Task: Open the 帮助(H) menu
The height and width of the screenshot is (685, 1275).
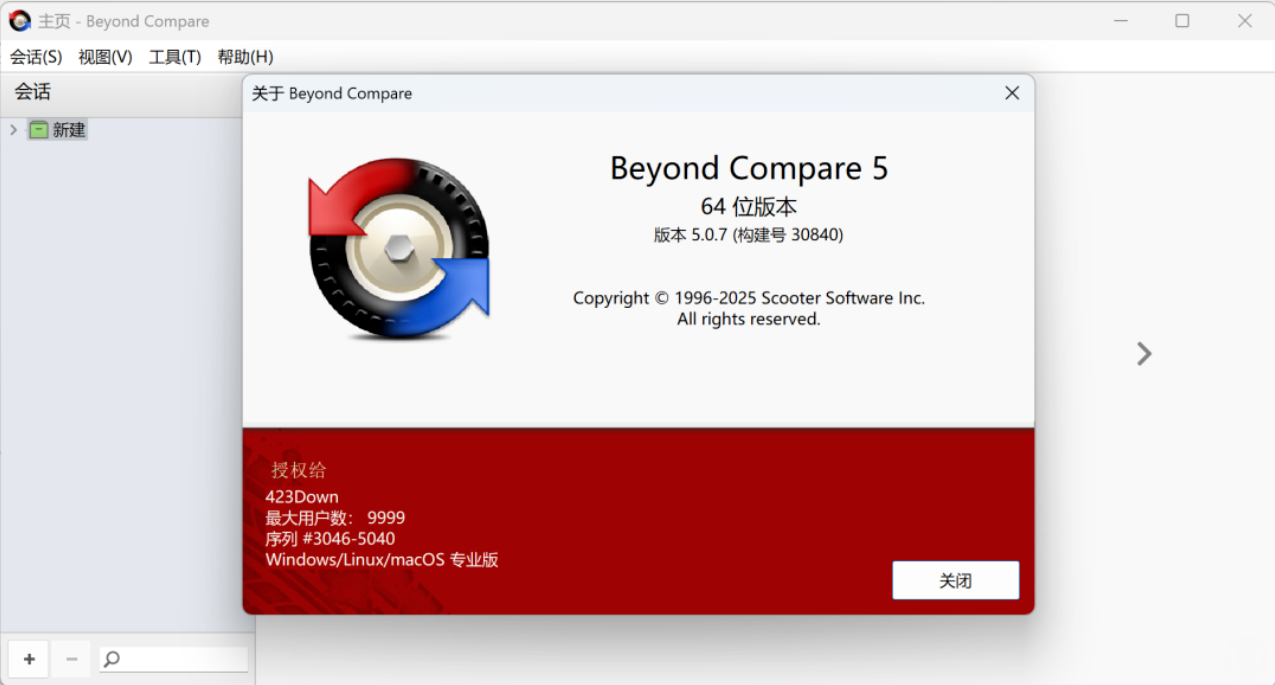Action: pyautogui.click(x=245, y=57)
